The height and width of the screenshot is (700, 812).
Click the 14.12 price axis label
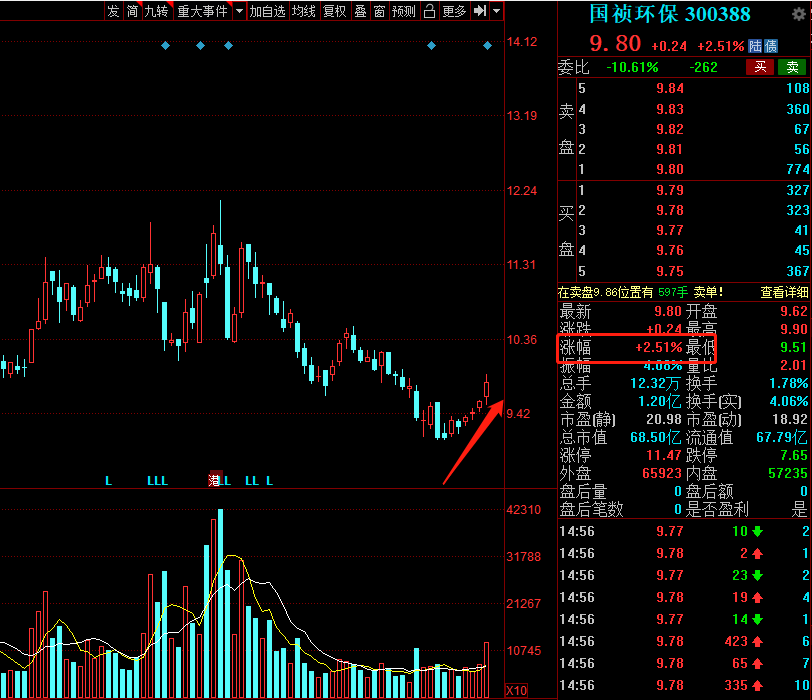point(522,42)
